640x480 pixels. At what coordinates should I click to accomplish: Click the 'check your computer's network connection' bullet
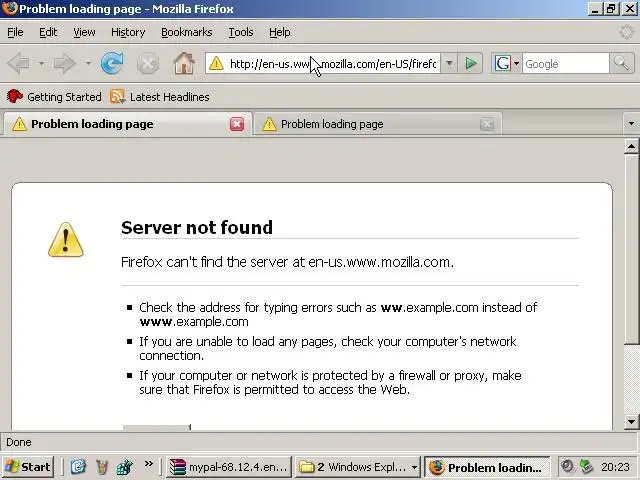[x=328, y=348]
